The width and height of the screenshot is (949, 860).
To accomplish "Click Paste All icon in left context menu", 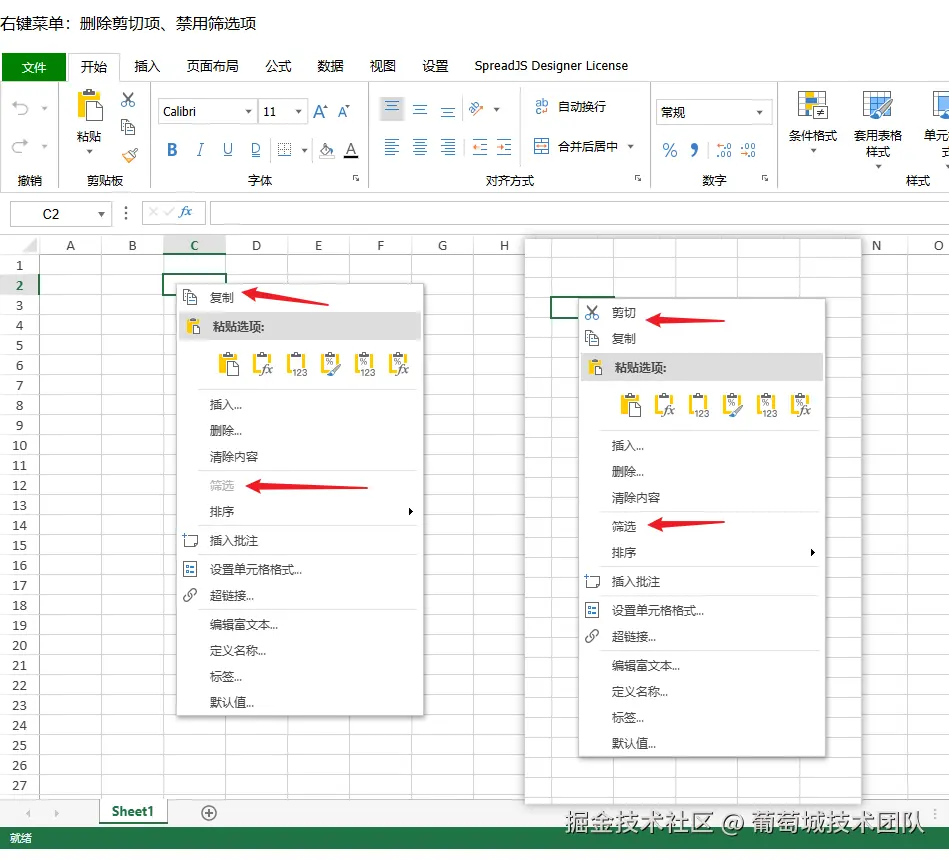I will point(228,364).
